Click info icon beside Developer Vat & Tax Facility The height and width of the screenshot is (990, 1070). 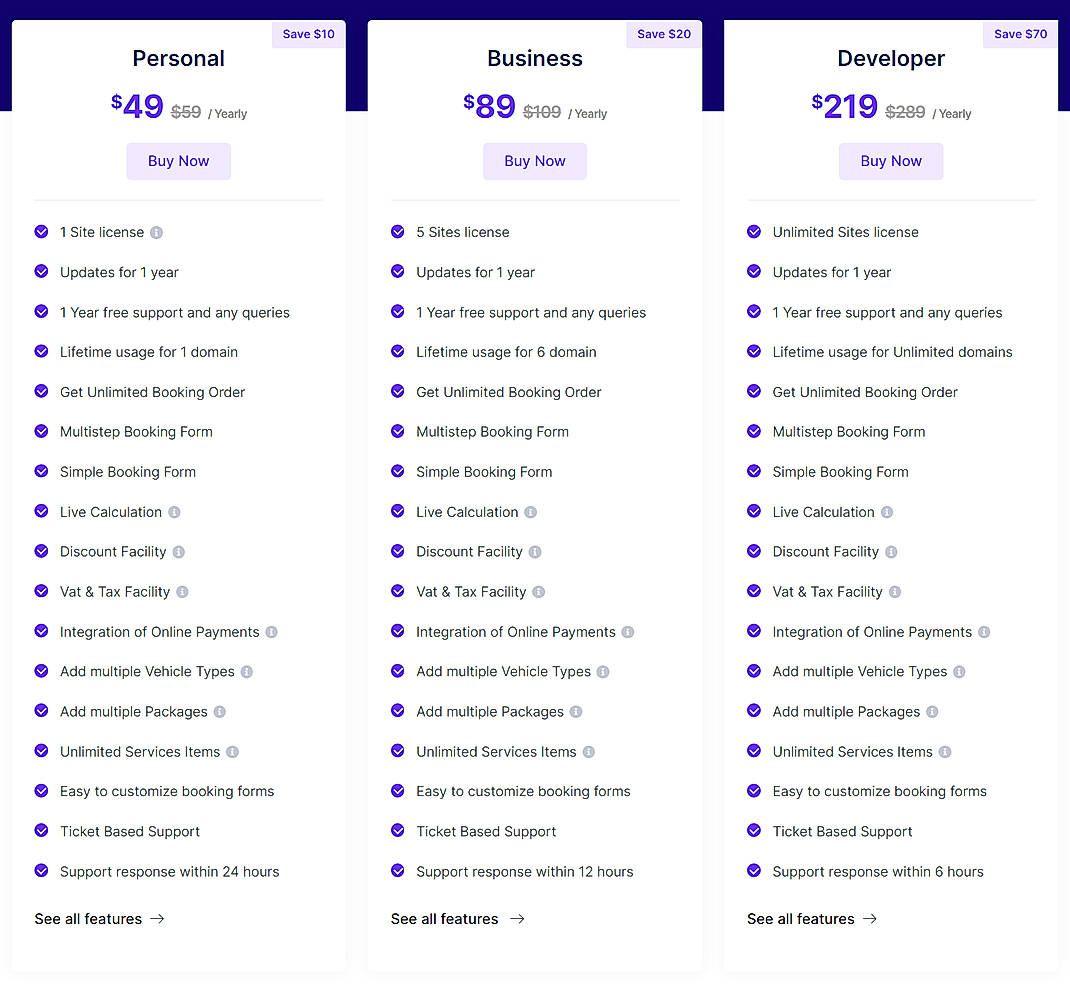coord(895,592)
